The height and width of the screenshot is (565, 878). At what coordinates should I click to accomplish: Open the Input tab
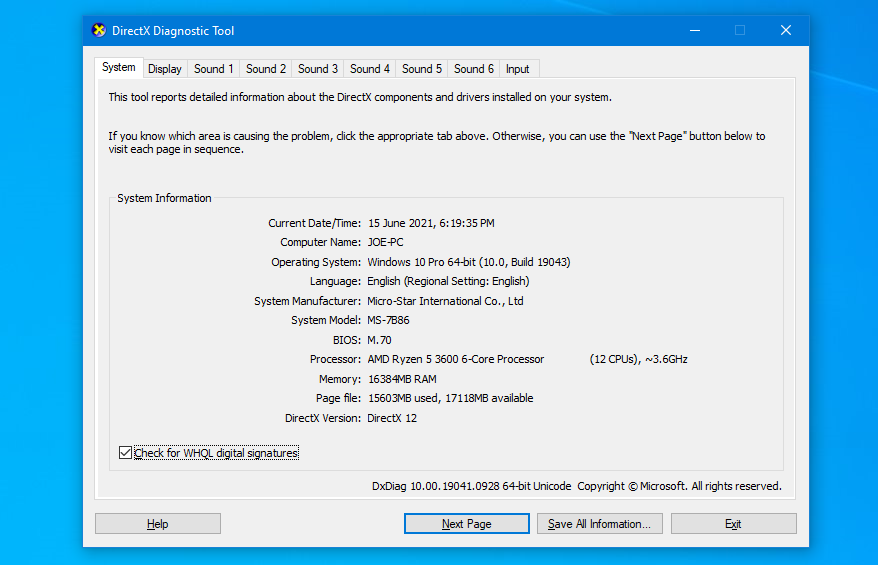pyautogui.click(x=517, y=69)
